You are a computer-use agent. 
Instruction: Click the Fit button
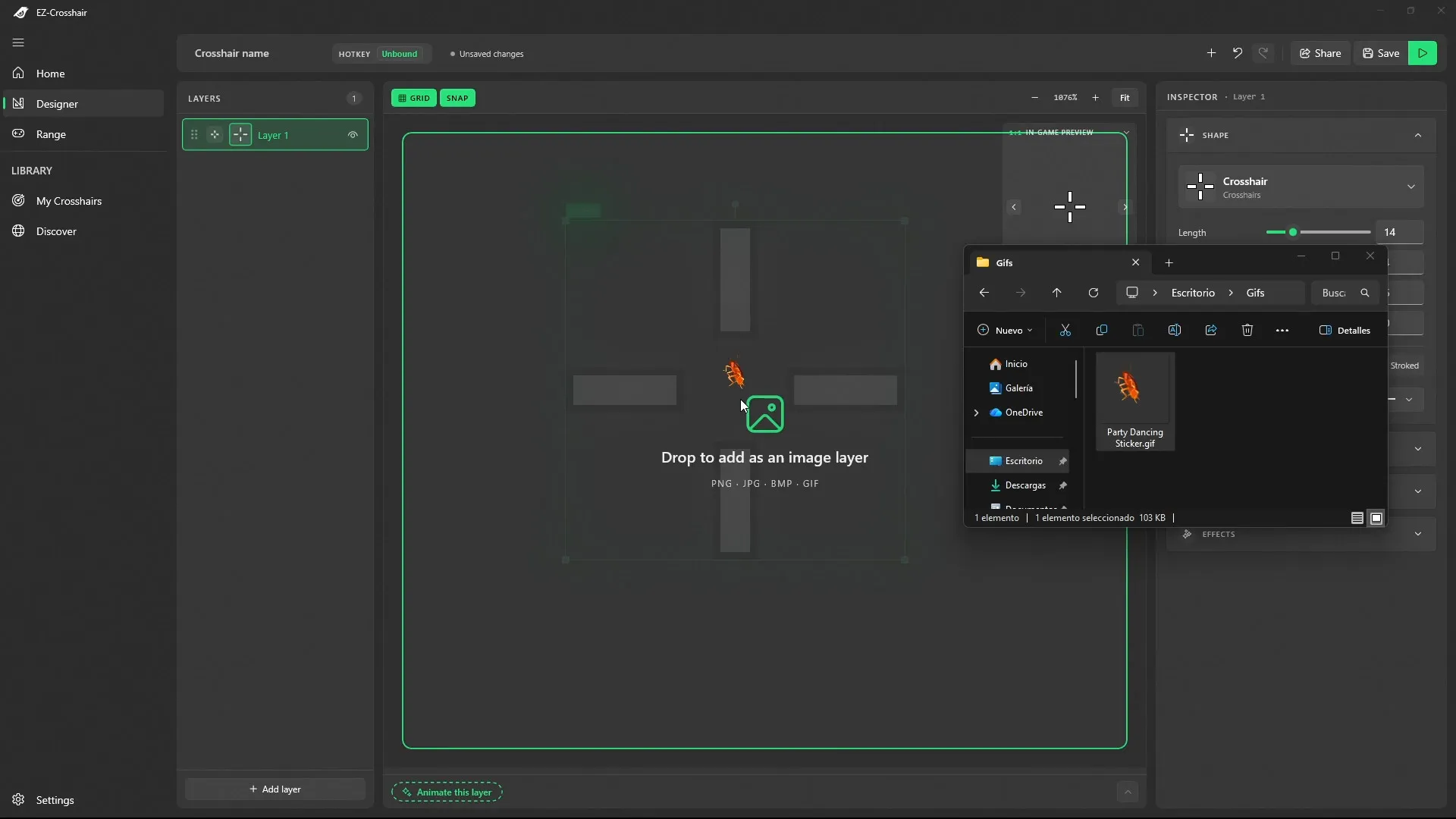click(1125, 98)
